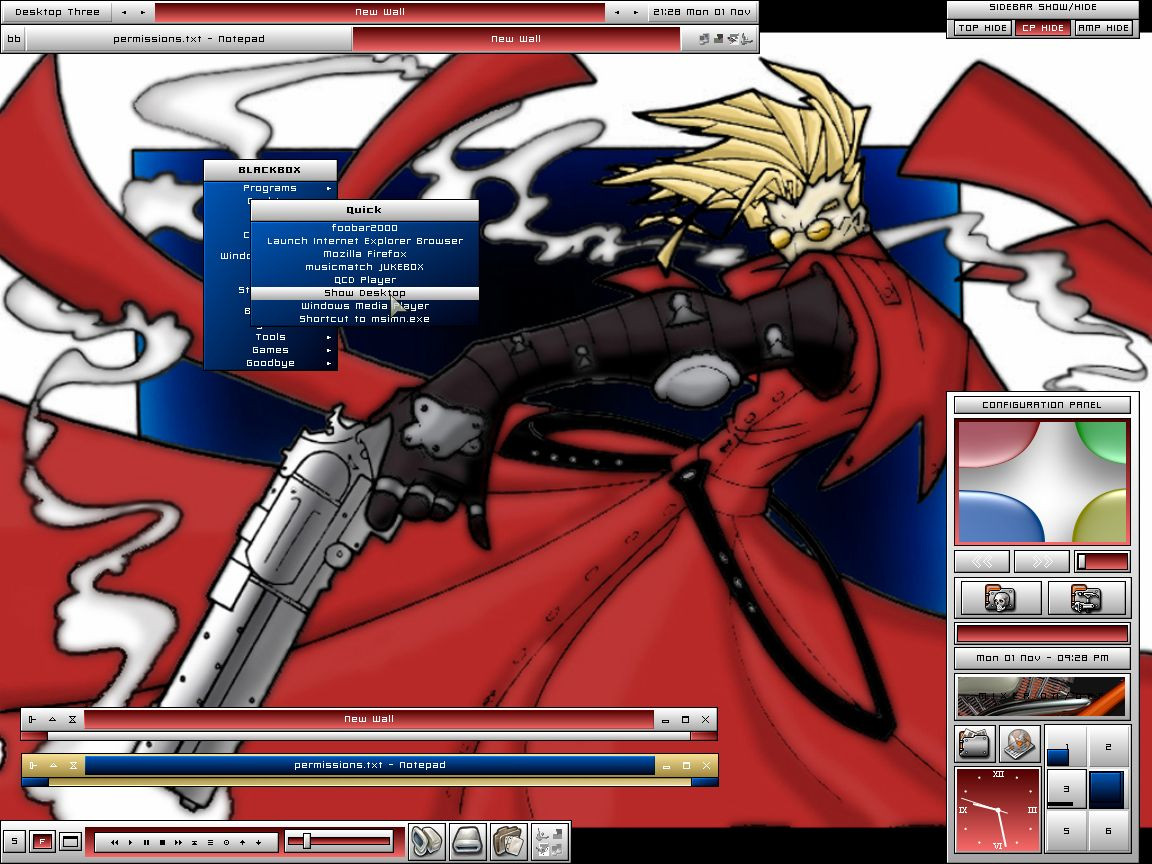Expand the Games submenu arrow
This screenshot has height=864, width=1152.
[x=328, y=350]
